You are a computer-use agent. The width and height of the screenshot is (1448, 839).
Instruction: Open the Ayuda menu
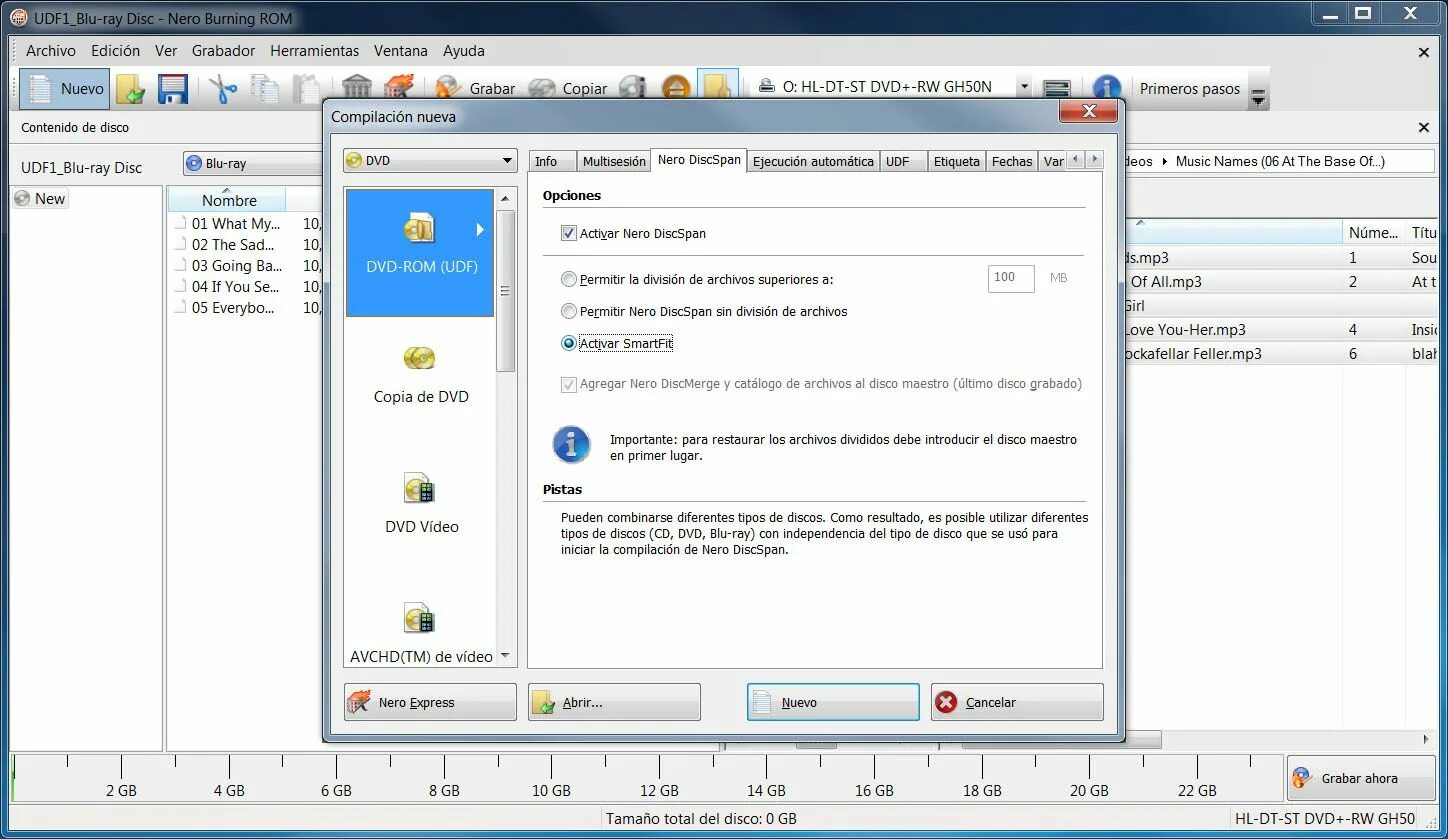(464, 50)
